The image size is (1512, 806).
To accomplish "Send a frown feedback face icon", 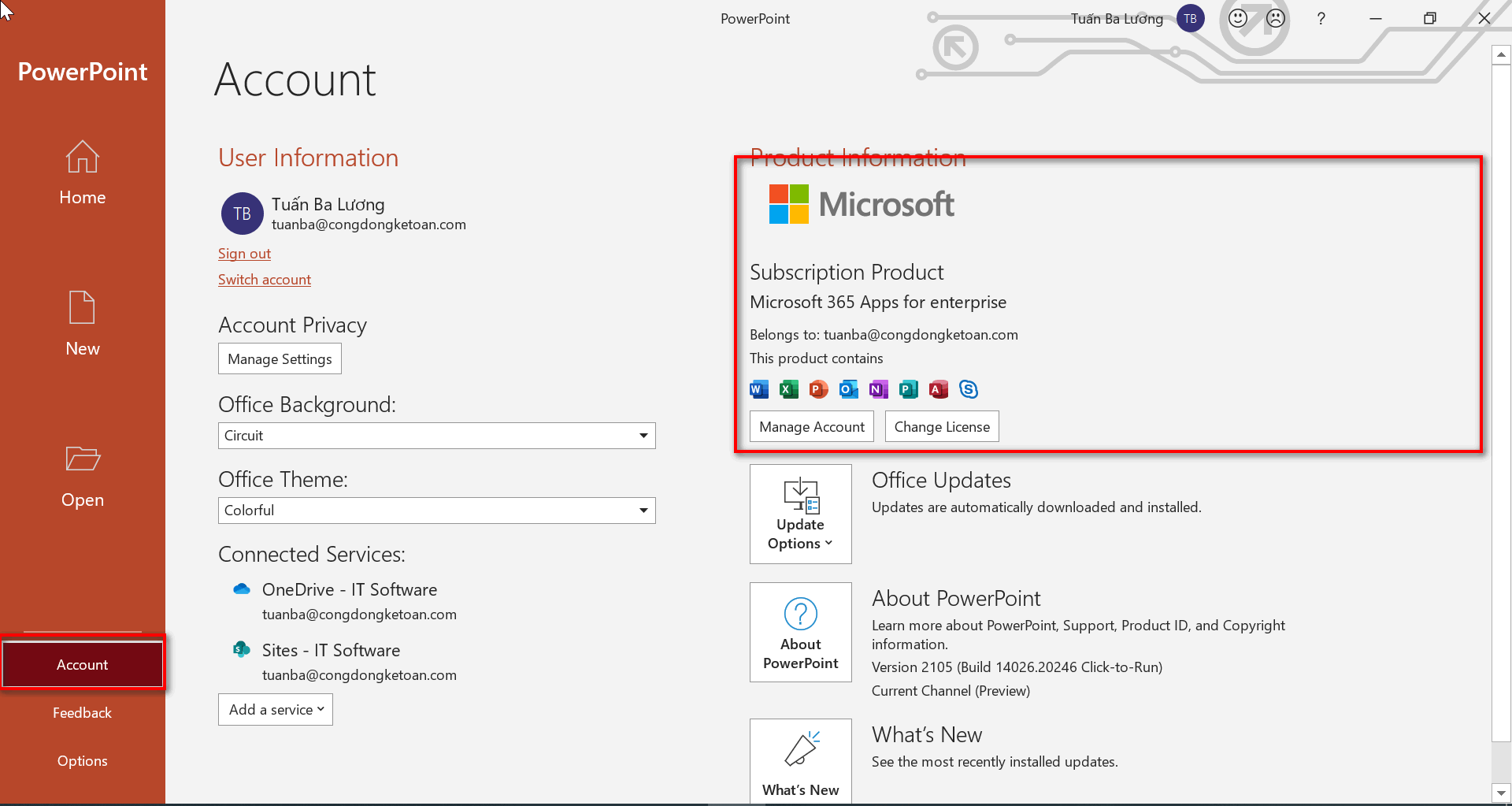I will pos(1276,18).
